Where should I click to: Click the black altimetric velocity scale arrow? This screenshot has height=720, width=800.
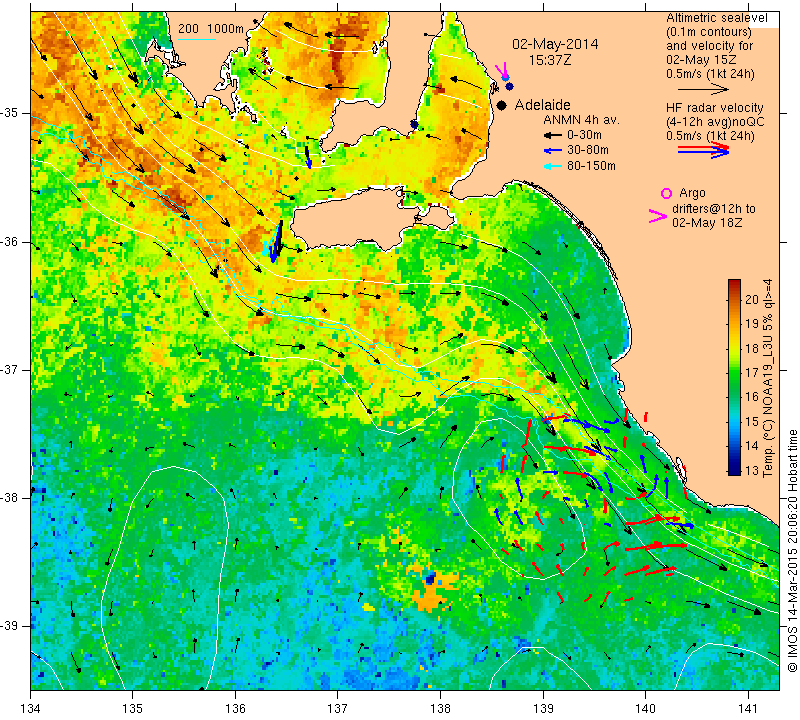tap(704, 89)
